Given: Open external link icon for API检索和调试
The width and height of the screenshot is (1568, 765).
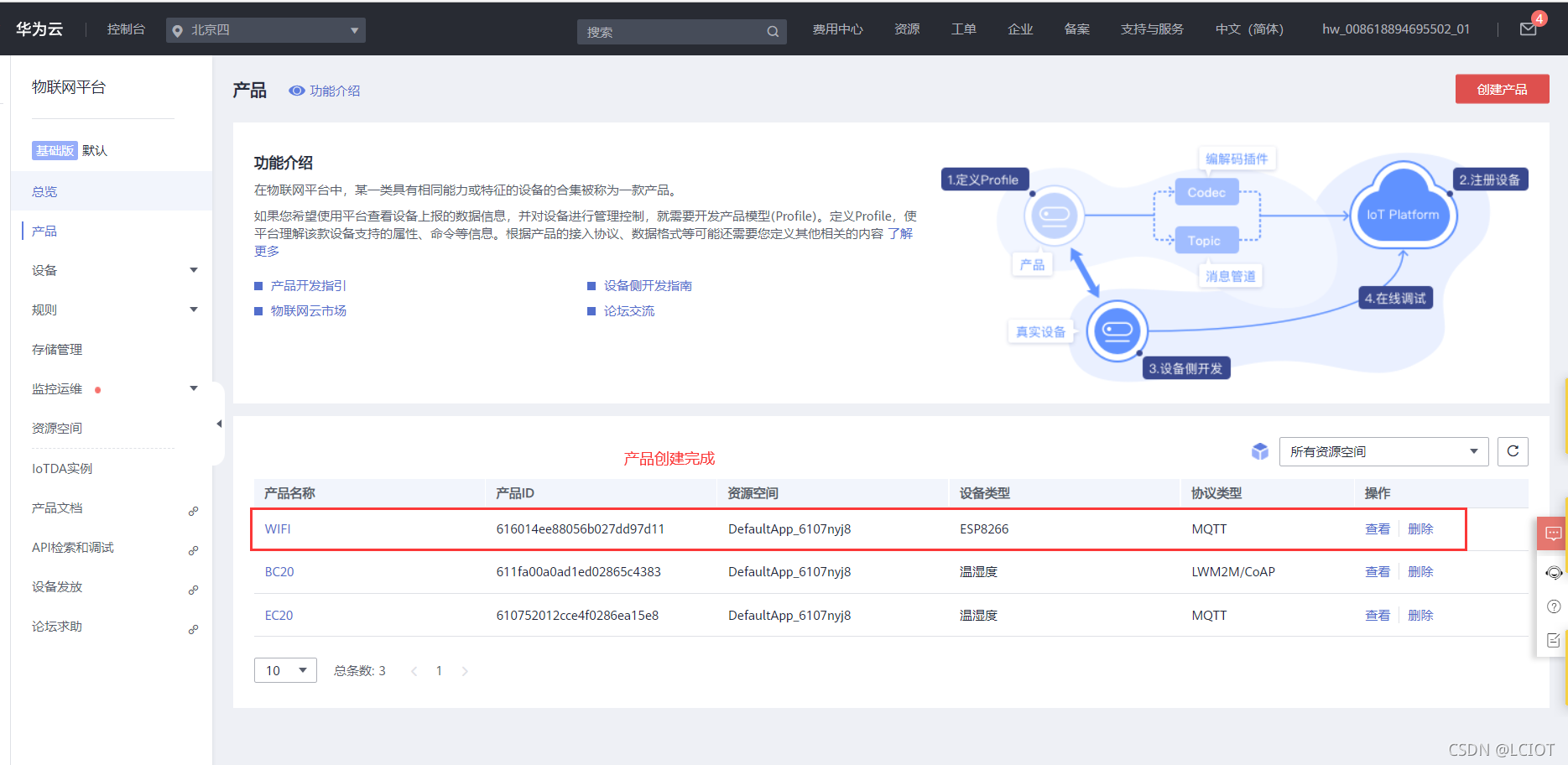Looking at the screenshot, I should point(193,550).
